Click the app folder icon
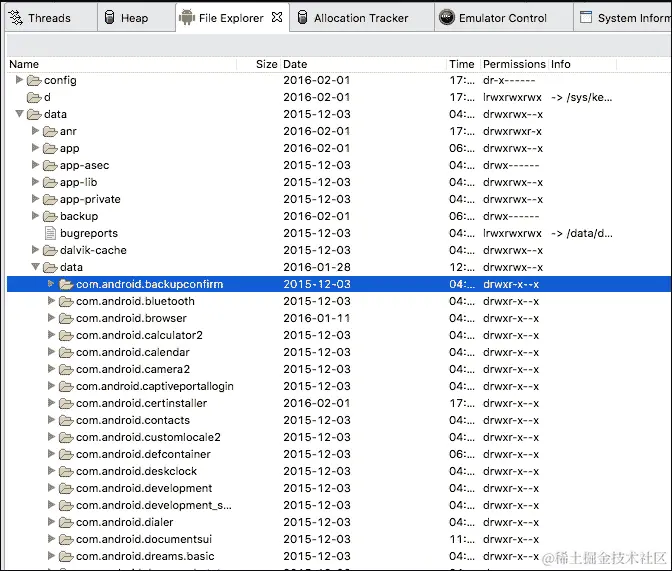The image size is (672, 571). click(50, 149)
